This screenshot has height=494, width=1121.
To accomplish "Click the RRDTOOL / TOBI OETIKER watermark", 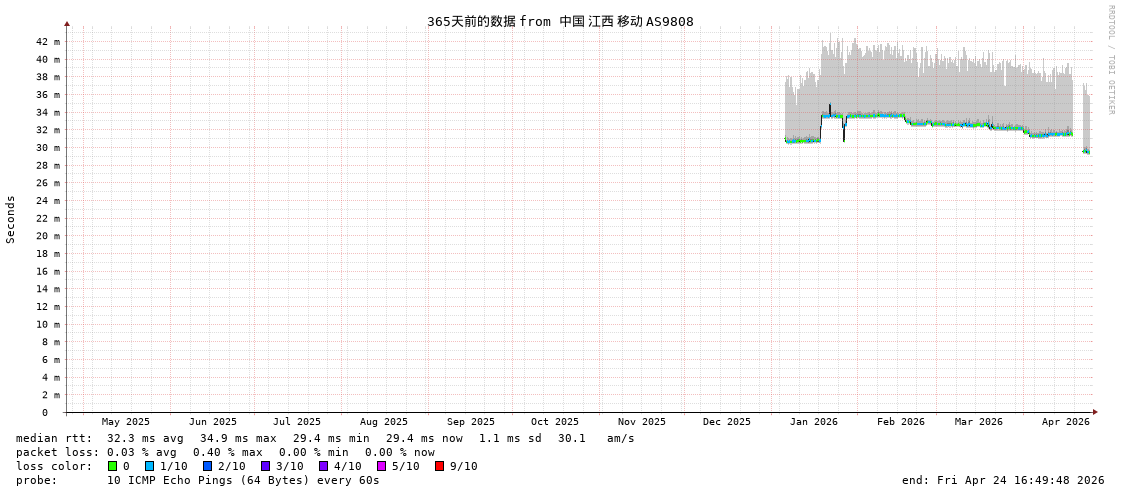I will click(x=1110, y=60).
